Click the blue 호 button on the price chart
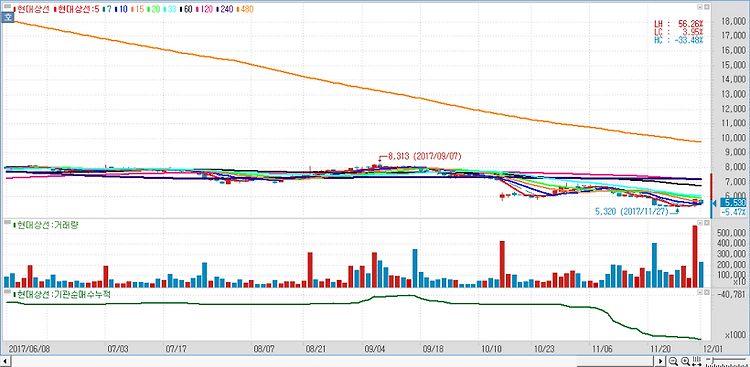The height and width of the screenshot is (367, 750). [x=7, y=17]
